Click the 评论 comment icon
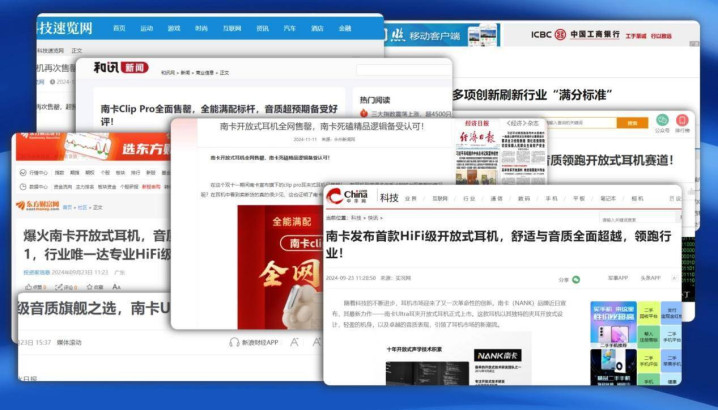 59,287
